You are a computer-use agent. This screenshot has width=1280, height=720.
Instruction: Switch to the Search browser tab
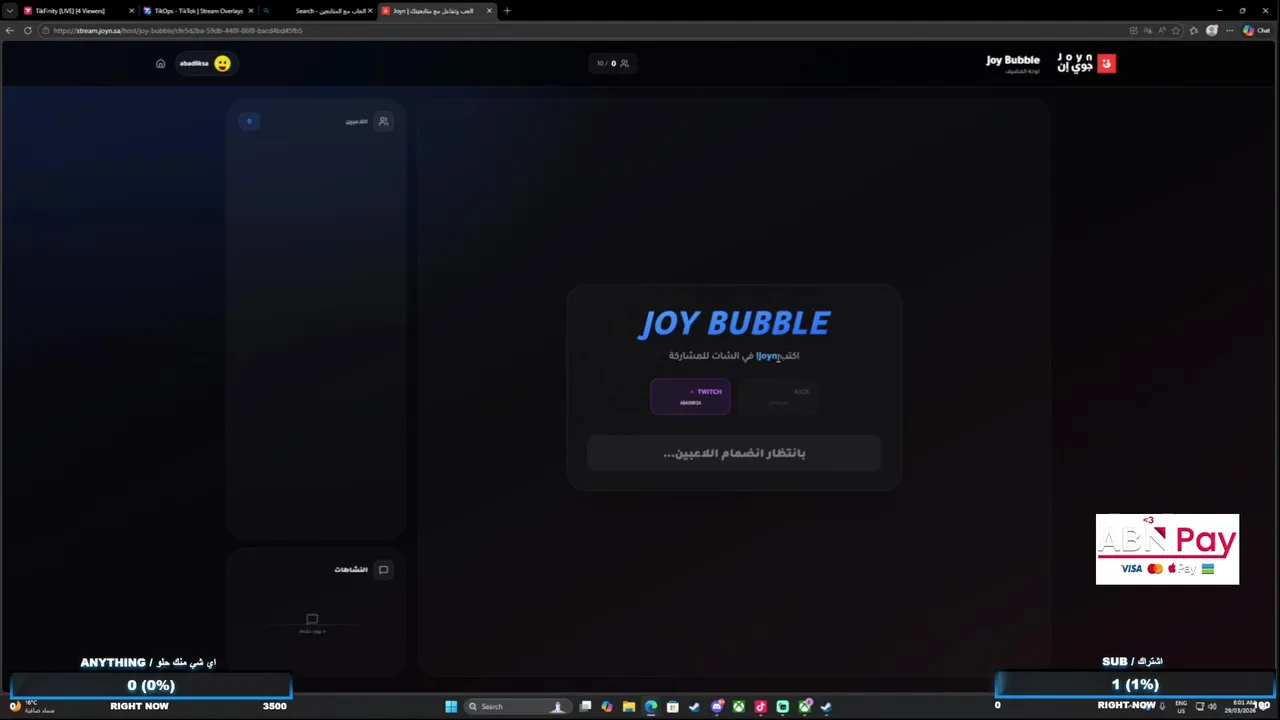pos(318,11)
